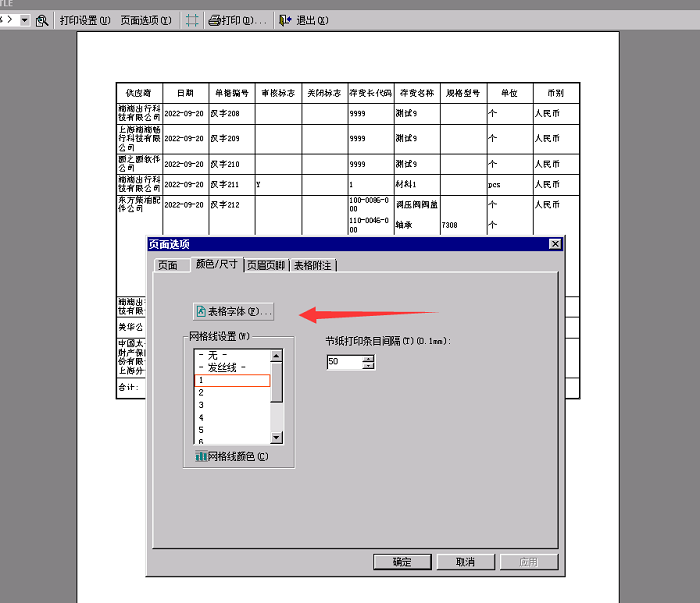
Task: Increase the 节纸打印条目间隔 spinner value
Action: click(368, 358)
